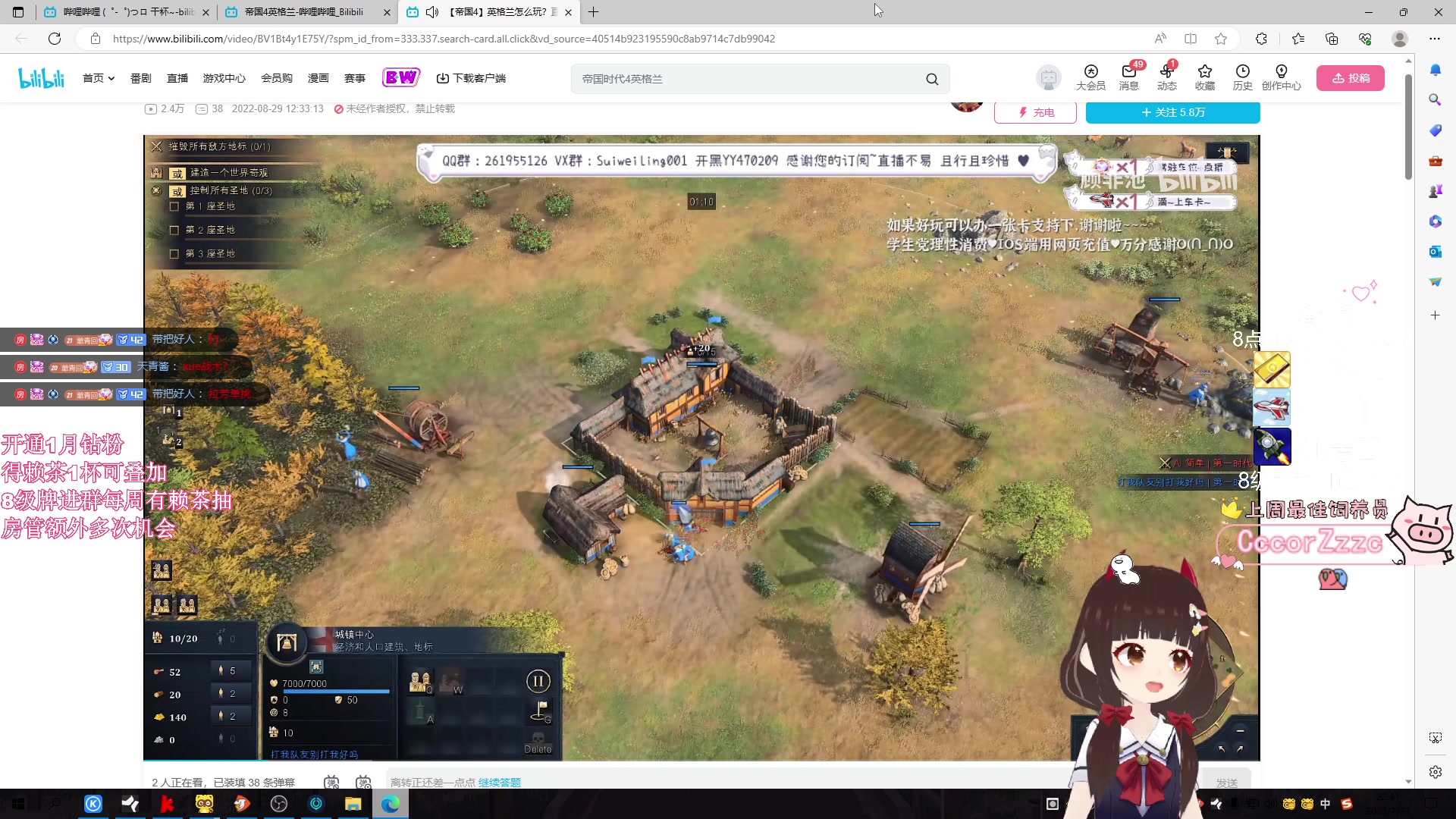The width and height of the screenshot is (1456, 819).
Task: Open the user avatar menu
Action: (1049, 78)
